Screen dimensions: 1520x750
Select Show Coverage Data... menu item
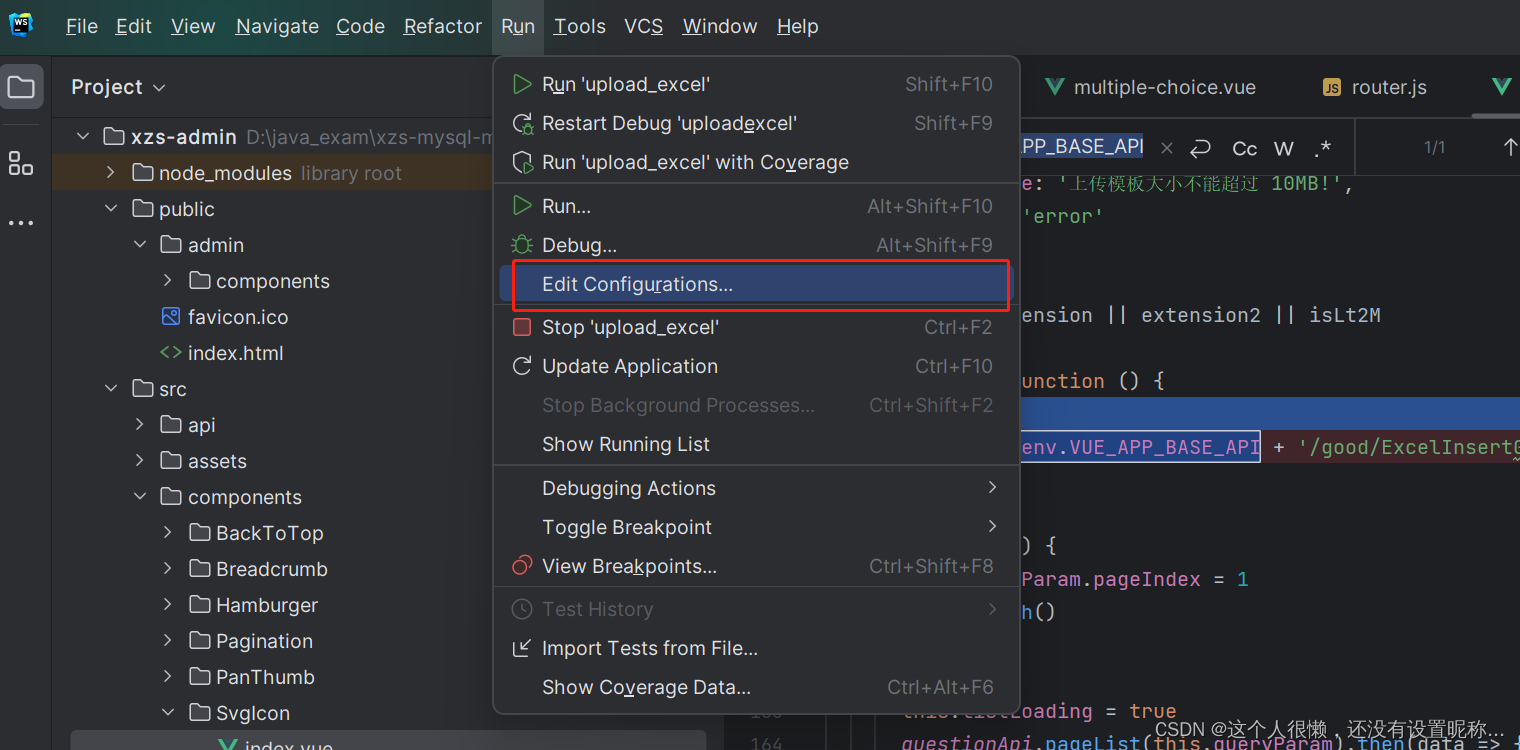tap(756, 687)
